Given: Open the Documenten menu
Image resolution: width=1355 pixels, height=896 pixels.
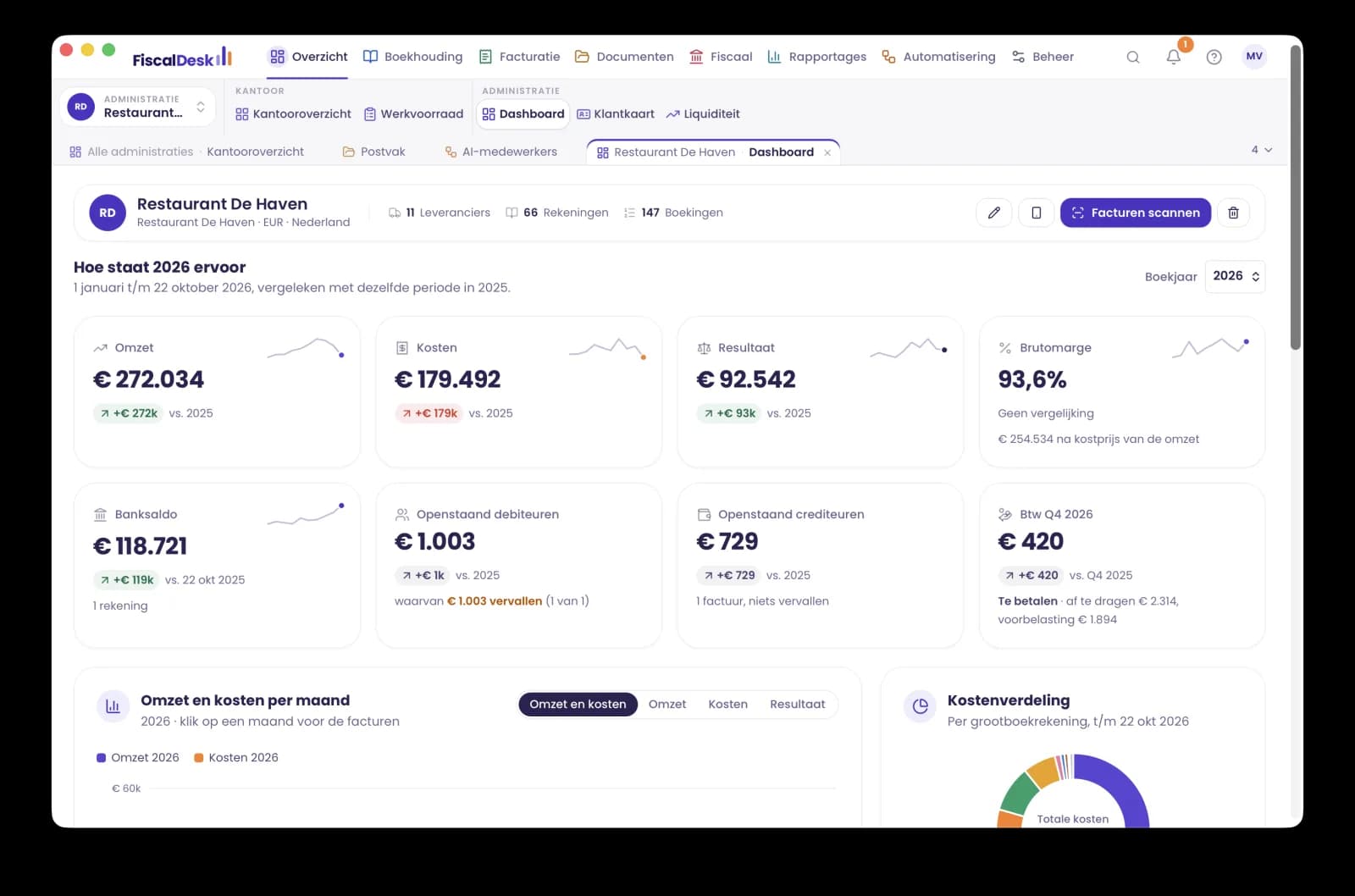Looking at the screenshot, I should pyautogui.click(x=625, y=57).
